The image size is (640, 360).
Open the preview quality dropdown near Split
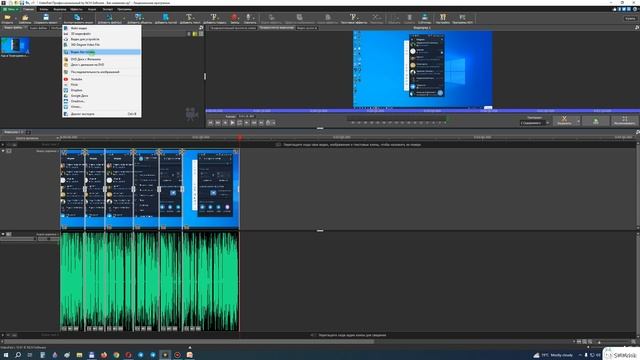(x=534, y=123)
